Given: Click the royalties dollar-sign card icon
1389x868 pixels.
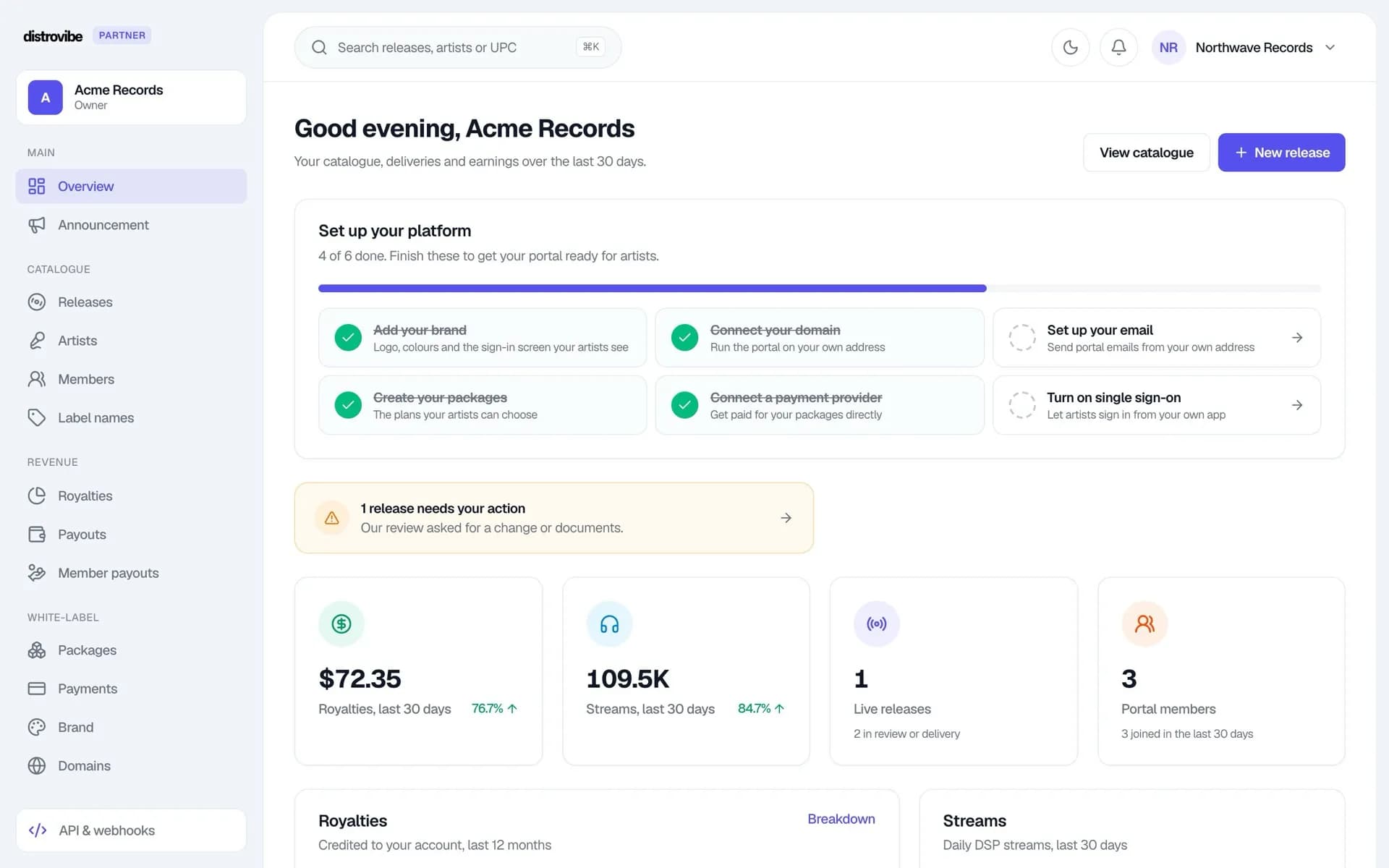Looking at the screenshot, I should coord(341,624).
